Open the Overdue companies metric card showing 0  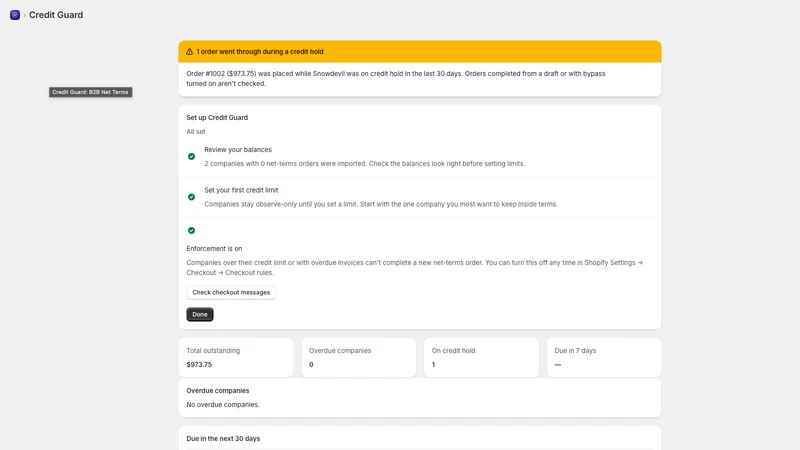(x=359, y=358)
